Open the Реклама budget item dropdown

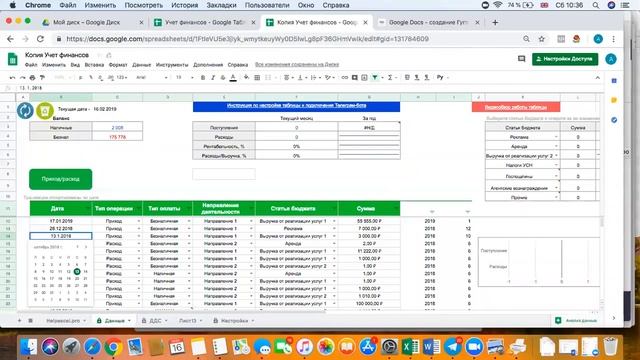pos(556,137)
